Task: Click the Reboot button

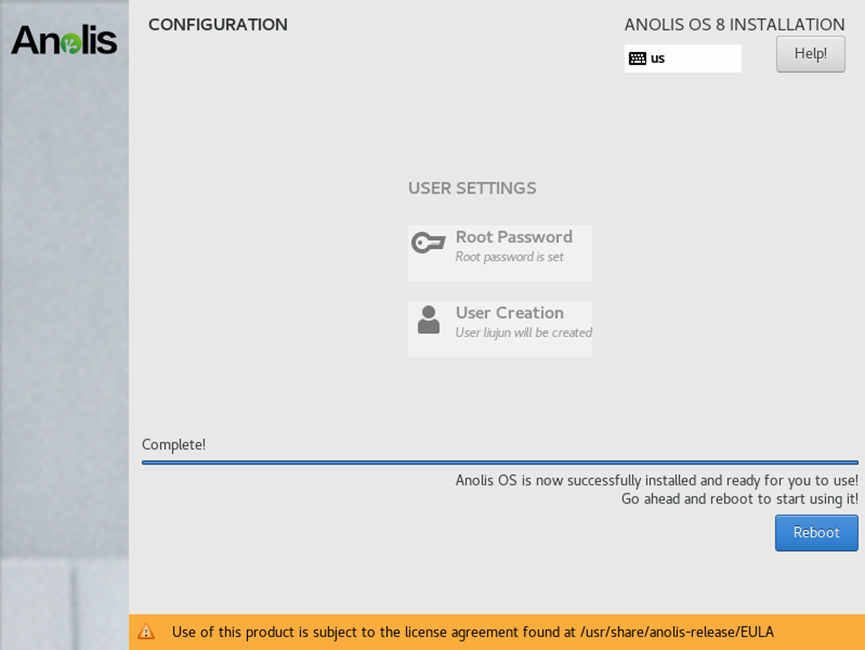Action: (x=816, y=532)
